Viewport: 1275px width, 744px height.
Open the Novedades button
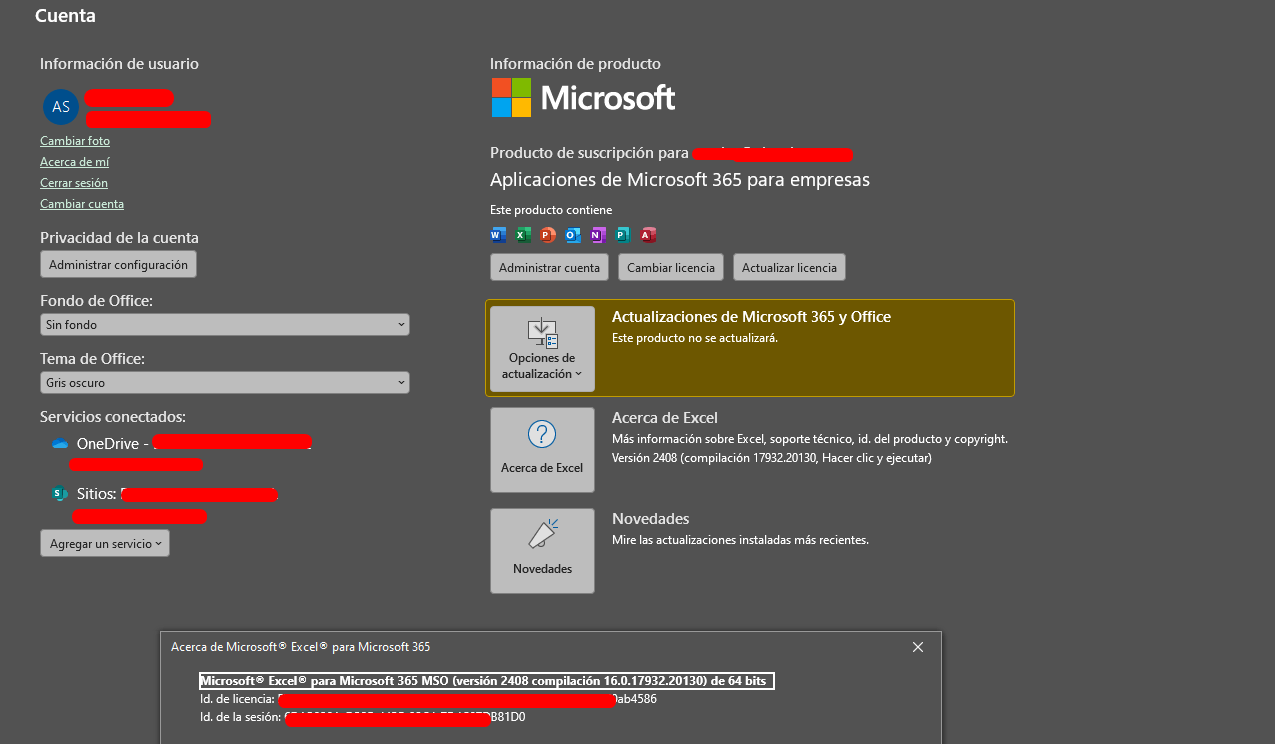point(542,551)
